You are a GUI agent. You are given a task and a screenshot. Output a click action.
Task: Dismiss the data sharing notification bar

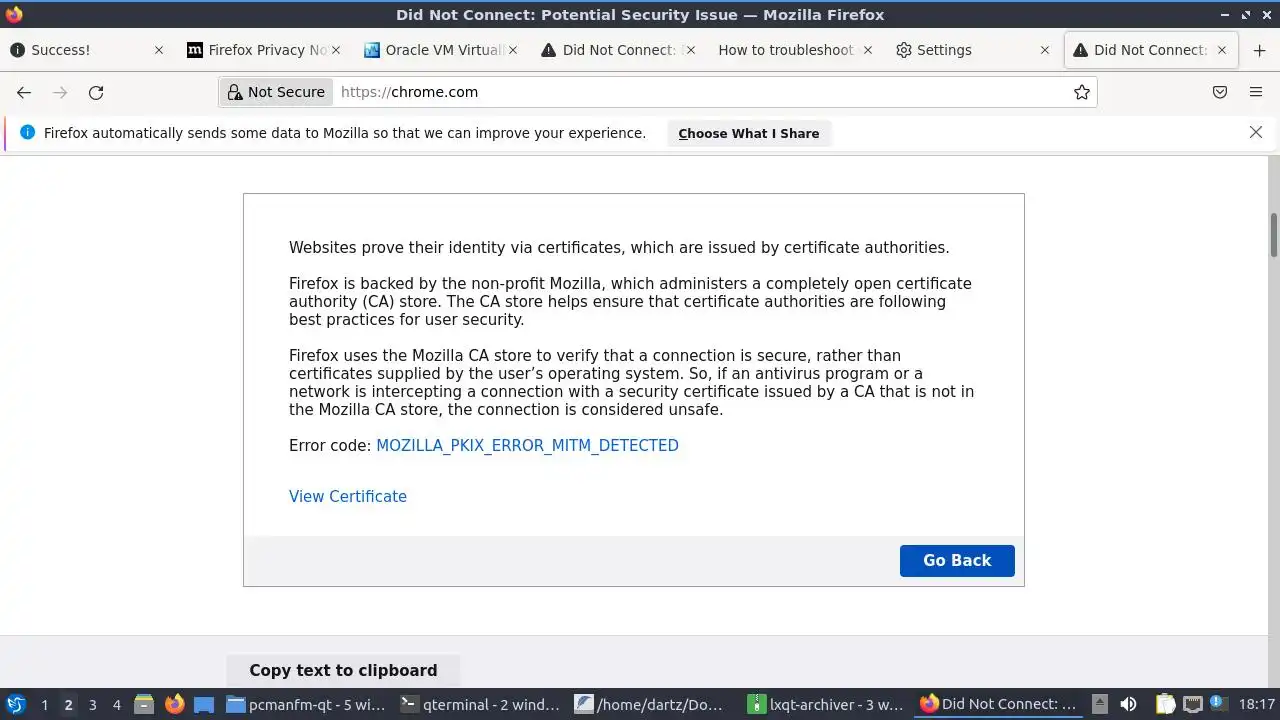pyautogui.click(x=1256, y=132)
